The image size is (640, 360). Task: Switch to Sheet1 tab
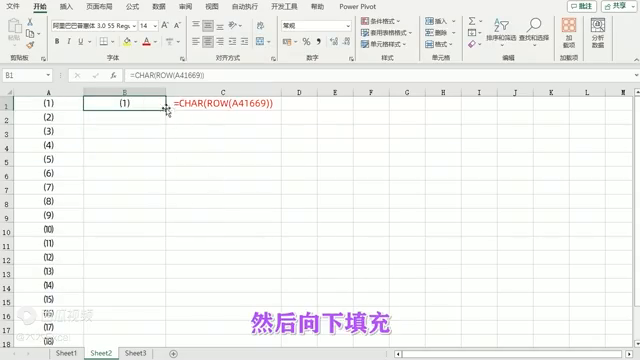[x=66, y=353]
